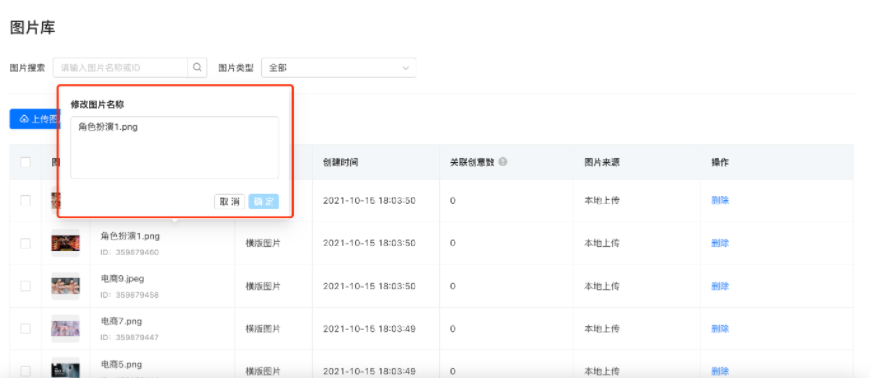Viewport: 871px width, 378px height.
Task: Select the checkbox for 电商9.jpeg
Action: pos(26,286)
